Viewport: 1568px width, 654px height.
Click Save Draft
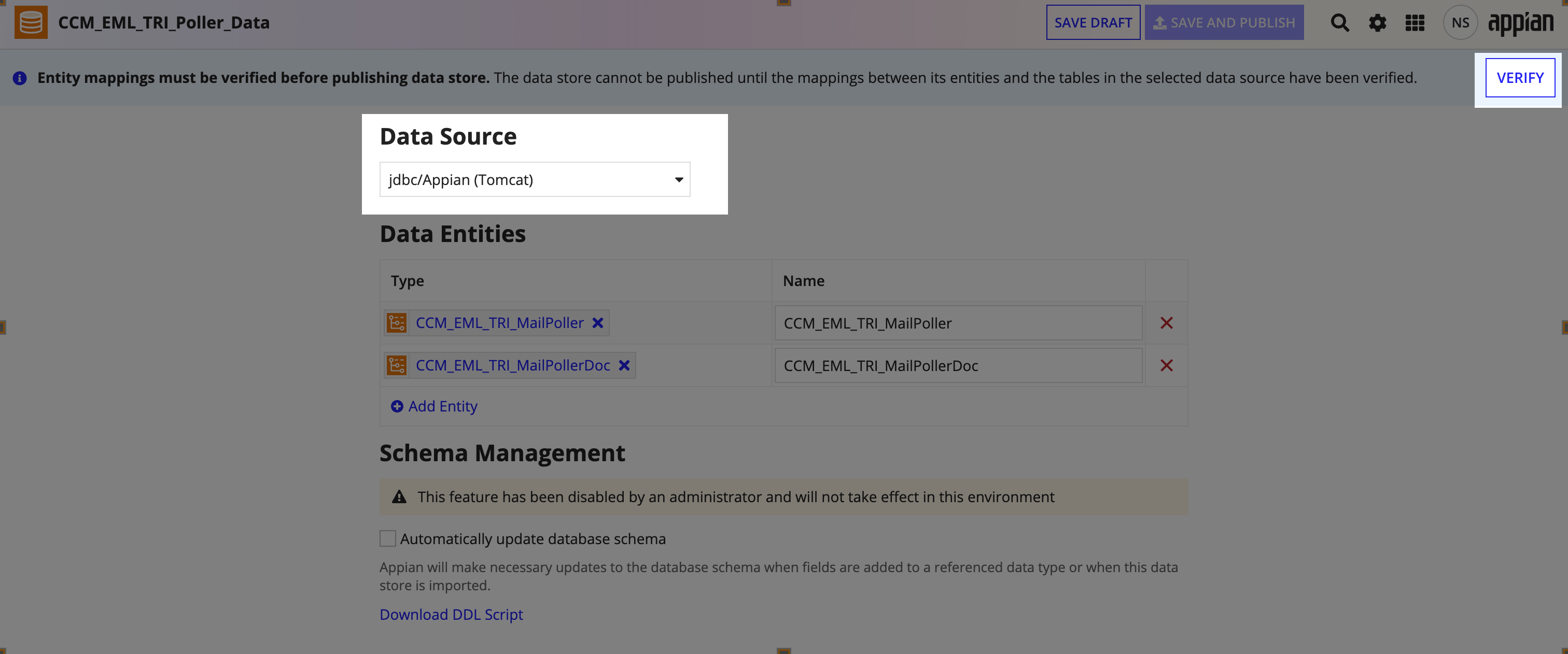[1093, 22]
